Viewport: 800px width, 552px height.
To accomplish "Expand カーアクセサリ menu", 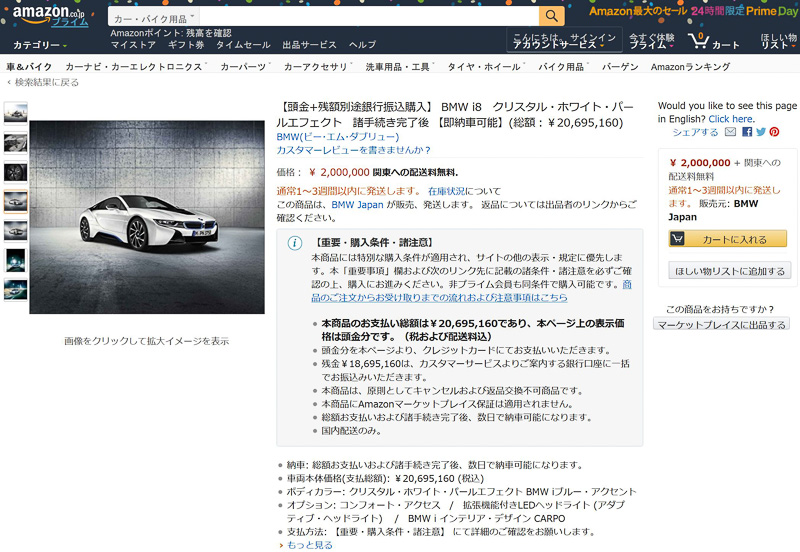I will 318,66.
